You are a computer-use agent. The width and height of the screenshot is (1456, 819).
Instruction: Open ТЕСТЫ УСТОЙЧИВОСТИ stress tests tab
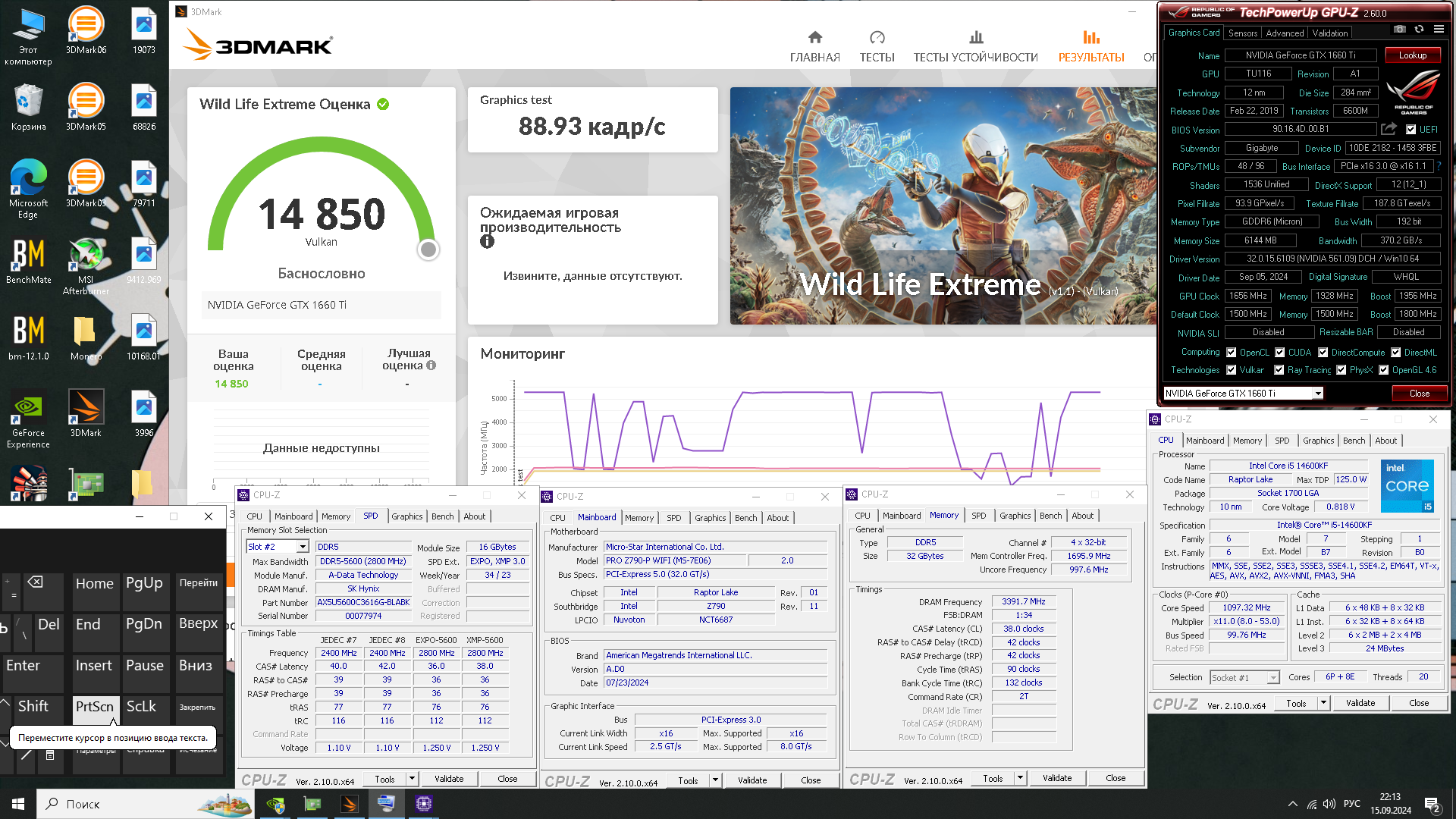click(975, 46)
